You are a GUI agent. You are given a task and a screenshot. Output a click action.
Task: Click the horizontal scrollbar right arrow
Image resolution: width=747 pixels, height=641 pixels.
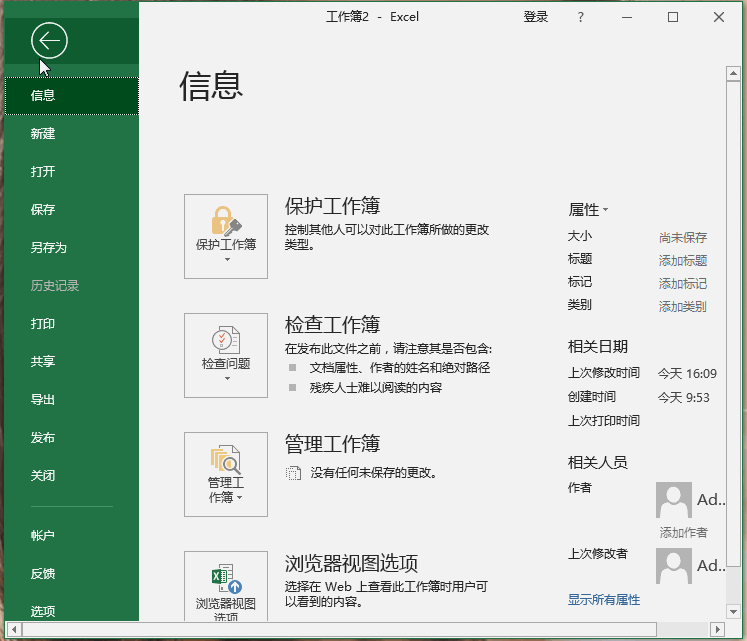(717, 630)
